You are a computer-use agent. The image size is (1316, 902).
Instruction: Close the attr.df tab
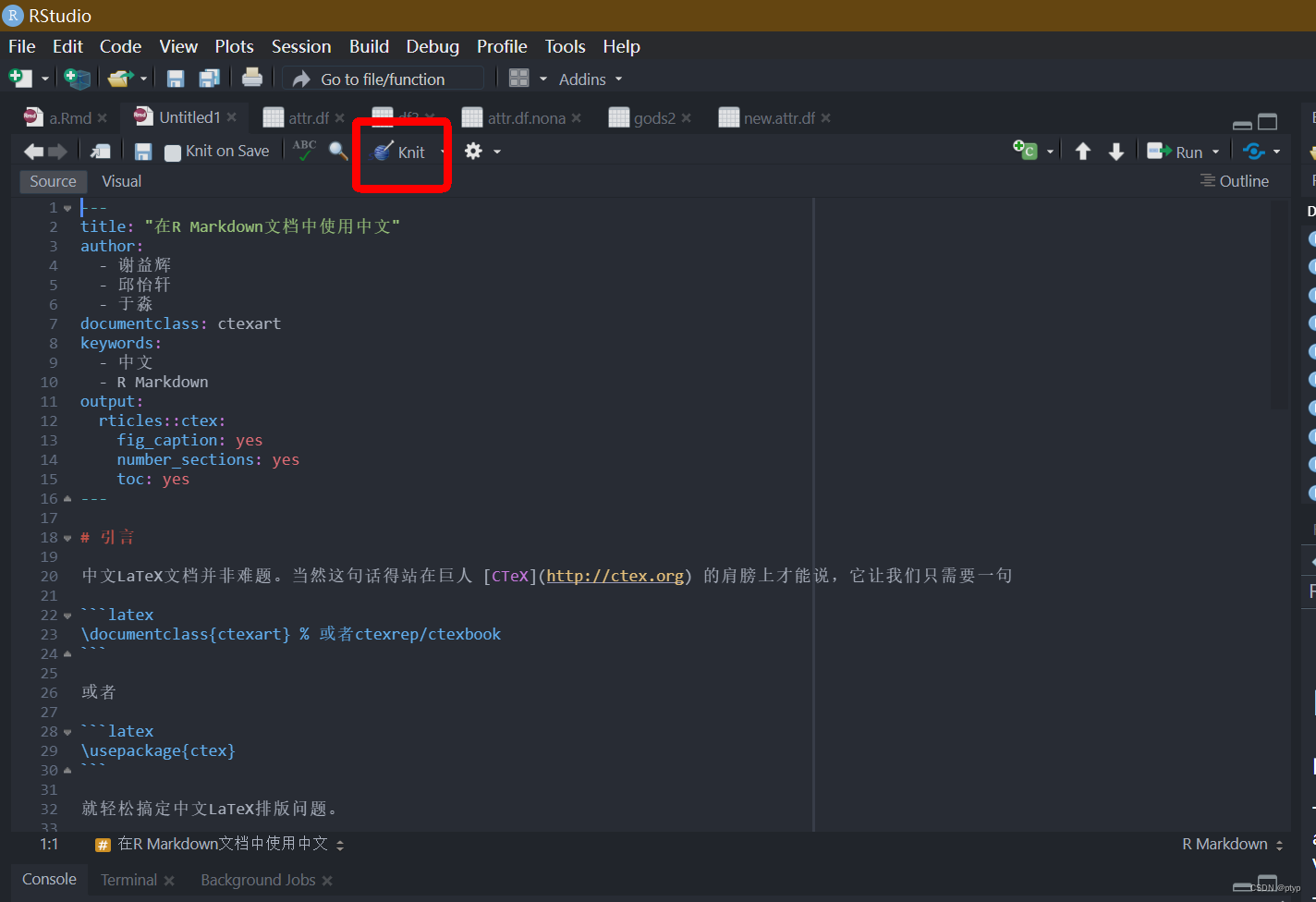[x=340, y=118]
